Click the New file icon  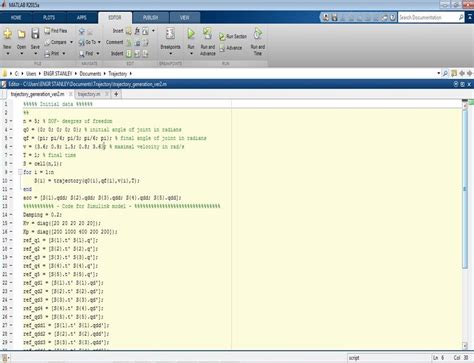pyautogui.click(x=8, y=34)
